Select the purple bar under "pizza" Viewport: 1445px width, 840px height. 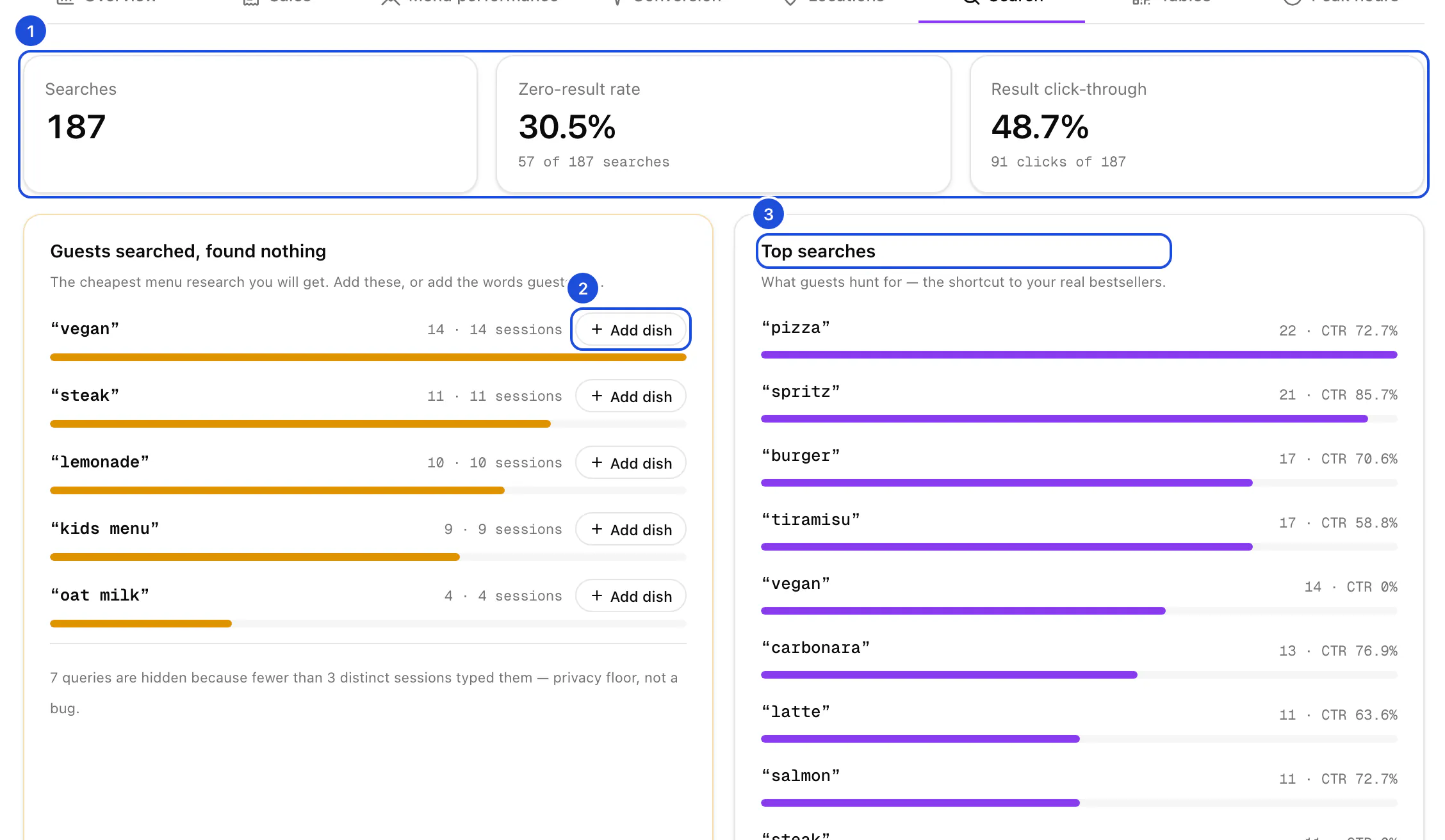click(1079, 355)
